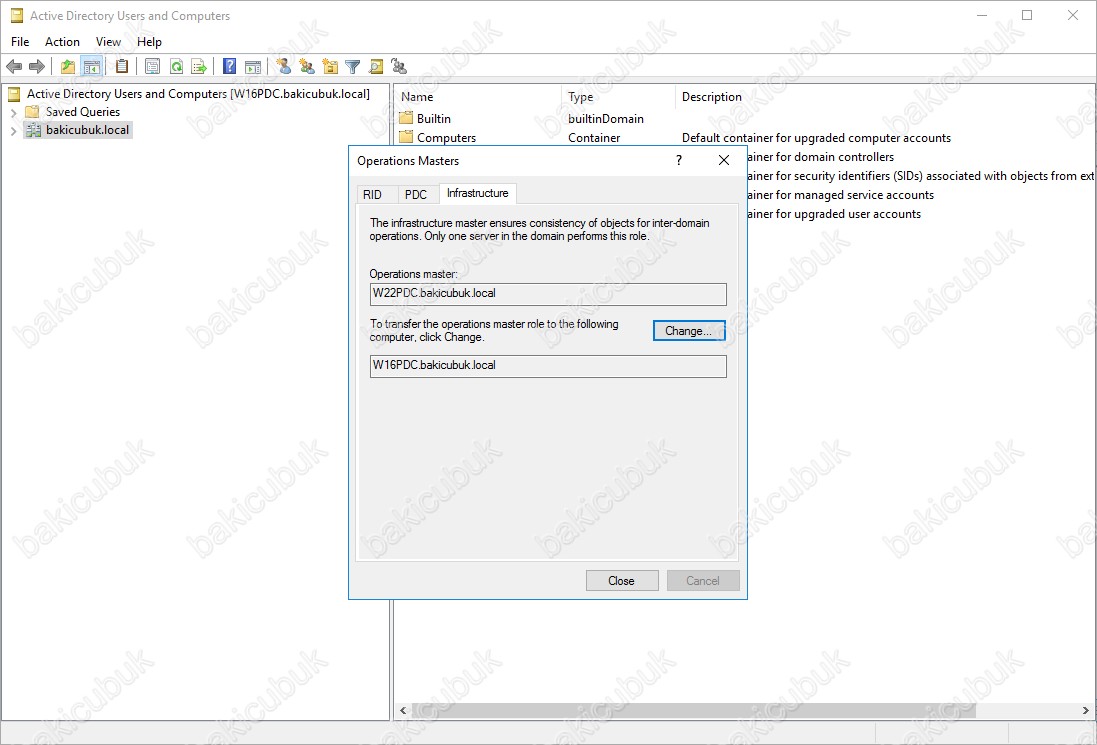Maximize the Active Directory main window
Screen dimensions: 1097x745
(x=1027, y=15)
